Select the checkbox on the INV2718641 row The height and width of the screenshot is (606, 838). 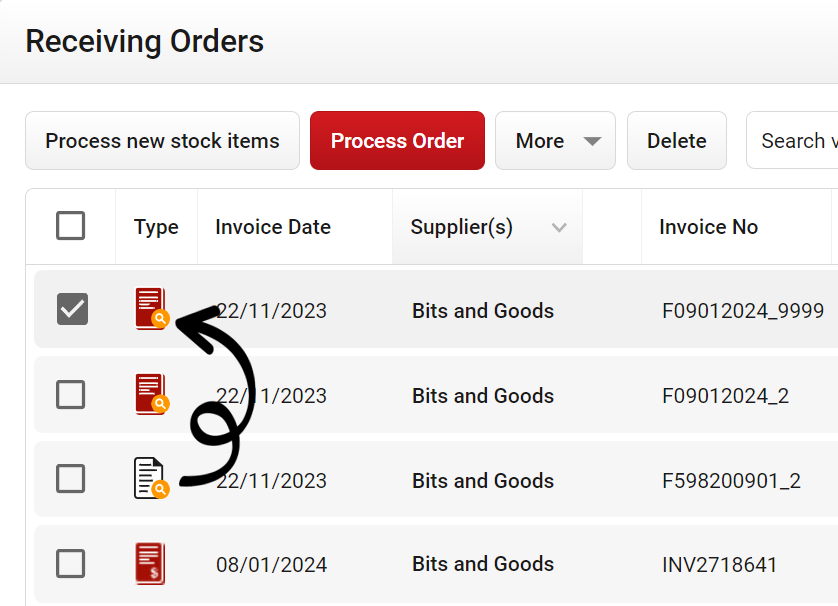pyautogui.click(x=70, y=563)
